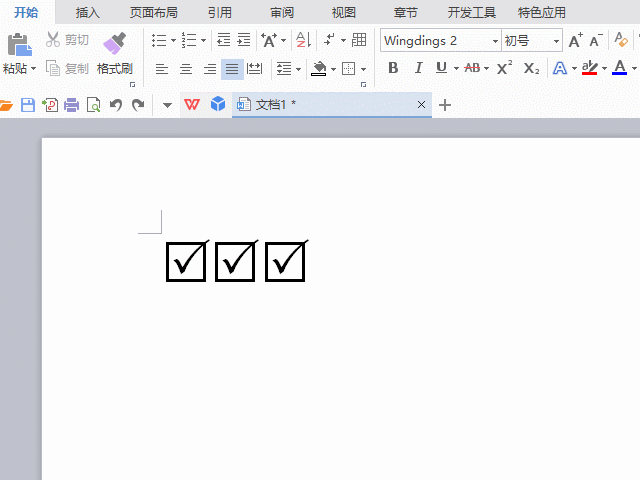Align text right
The width and height of the screenshot is (640, 480).
[210, 69]
